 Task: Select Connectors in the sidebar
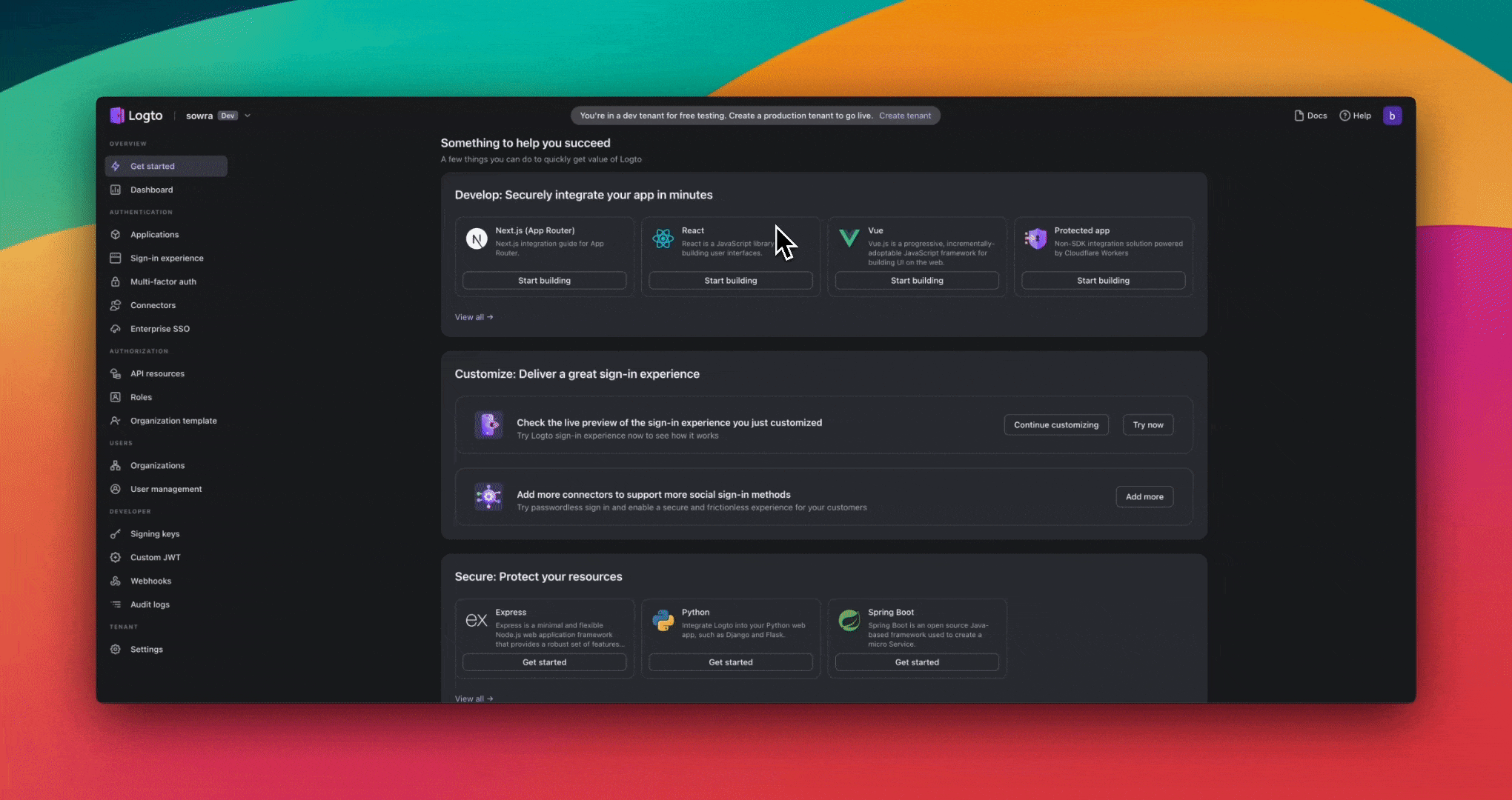pos(153,305)
